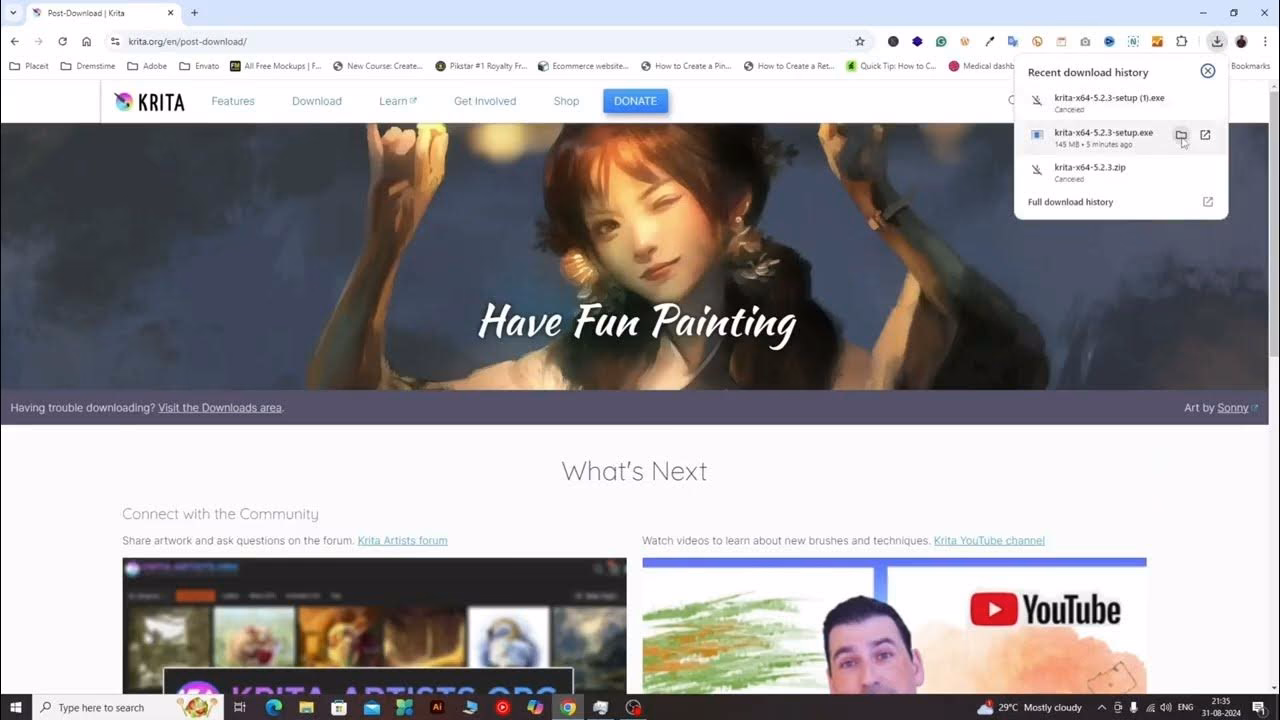Click the Krita logo in the site header

(150, 101)
